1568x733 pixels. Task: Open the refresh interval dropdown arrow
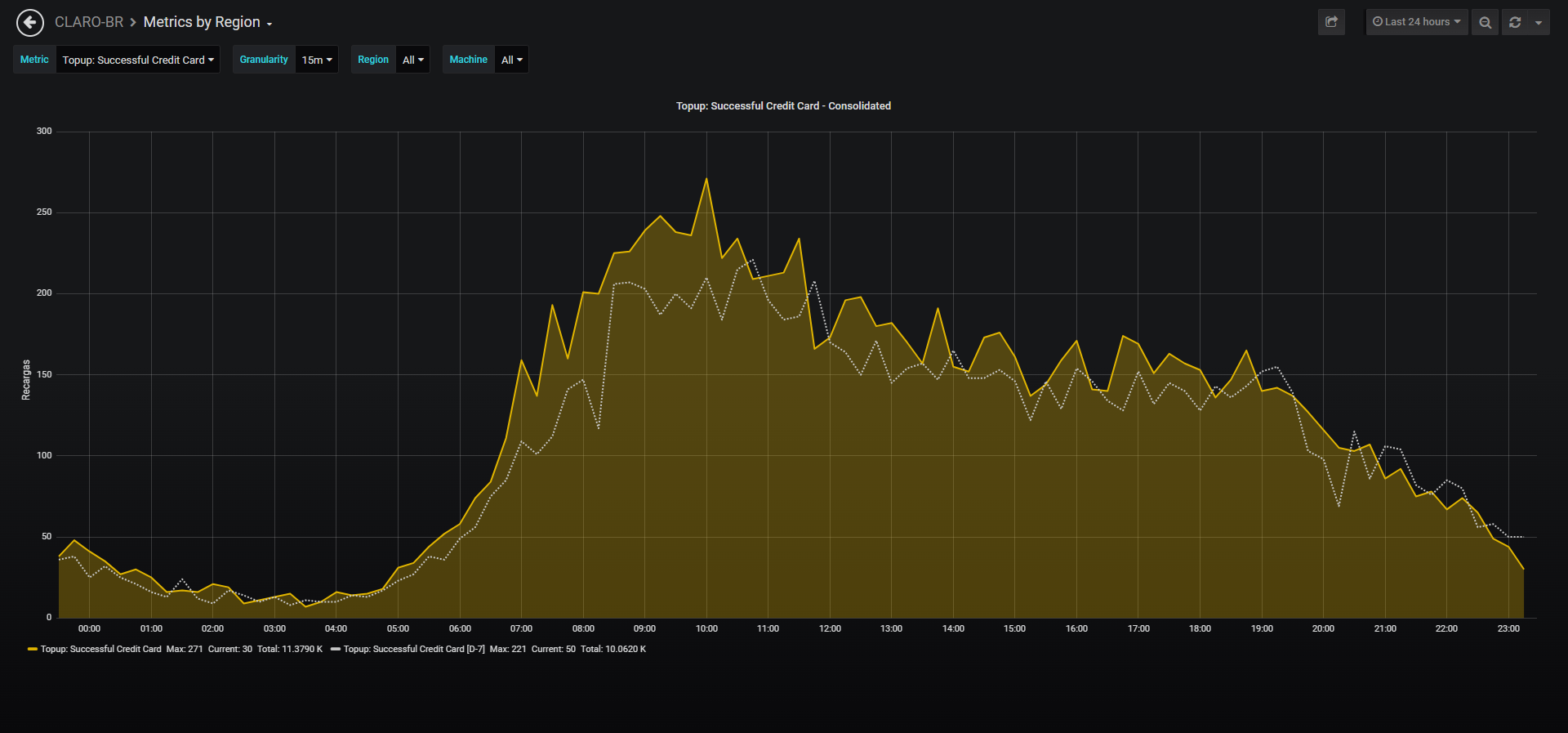pos(1539,22)
